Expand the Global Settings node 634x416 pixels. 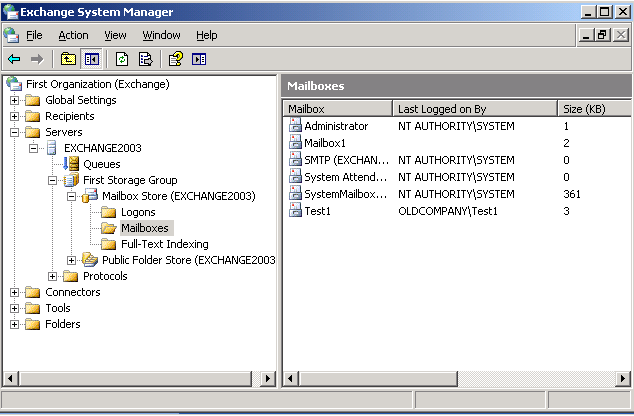14,100
